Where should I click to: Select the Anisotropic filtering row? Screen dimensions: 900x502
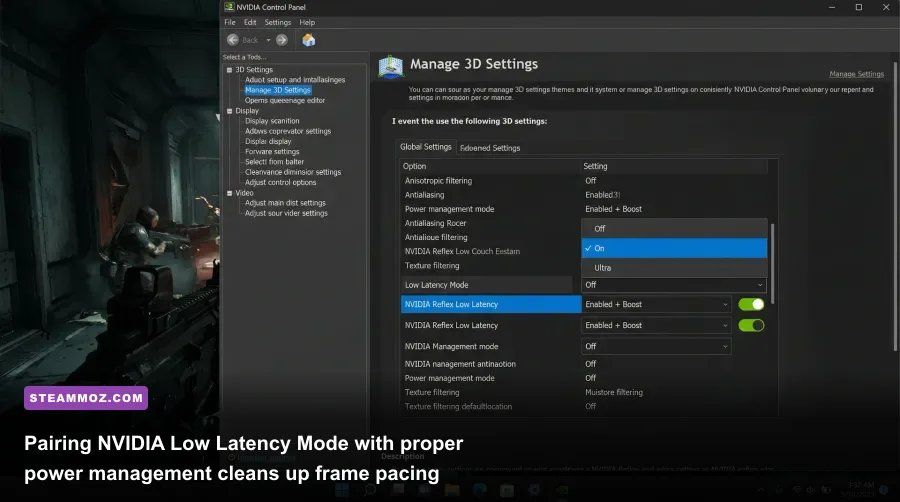coord(584,181)
